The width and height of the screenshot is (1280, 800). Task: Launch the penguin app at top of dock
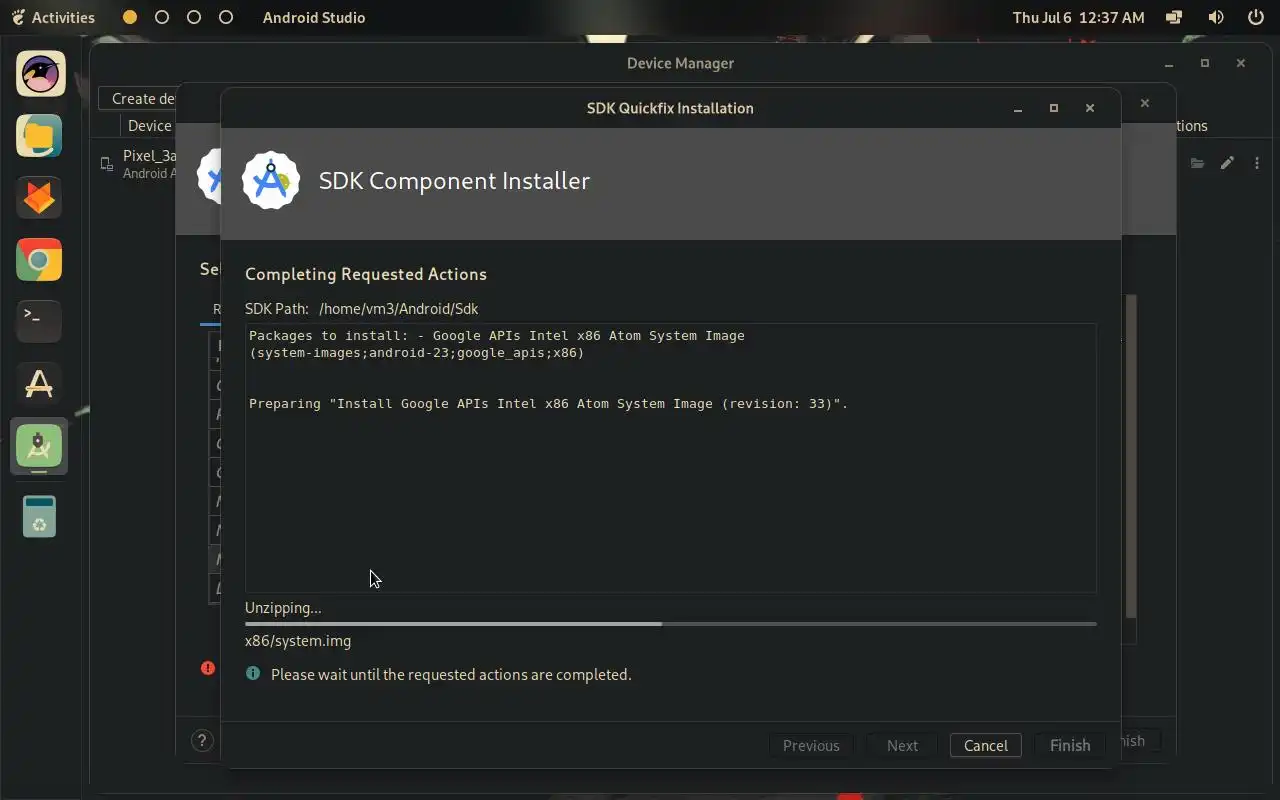pos(40,74)
